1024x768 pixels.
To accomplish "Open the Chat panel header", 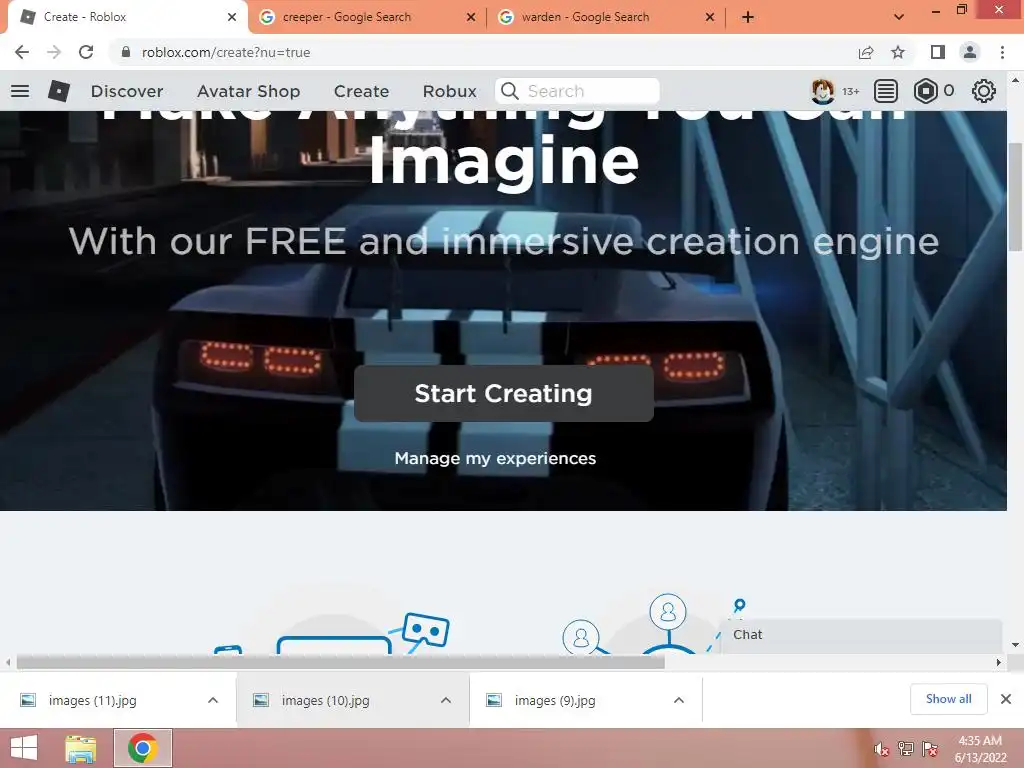I will (861, 635).
